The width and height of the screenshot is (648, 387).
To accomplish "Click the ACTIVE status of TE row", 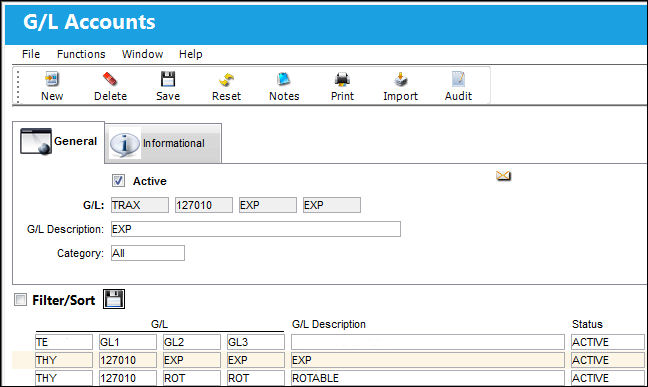I will (x=608, y=342).
